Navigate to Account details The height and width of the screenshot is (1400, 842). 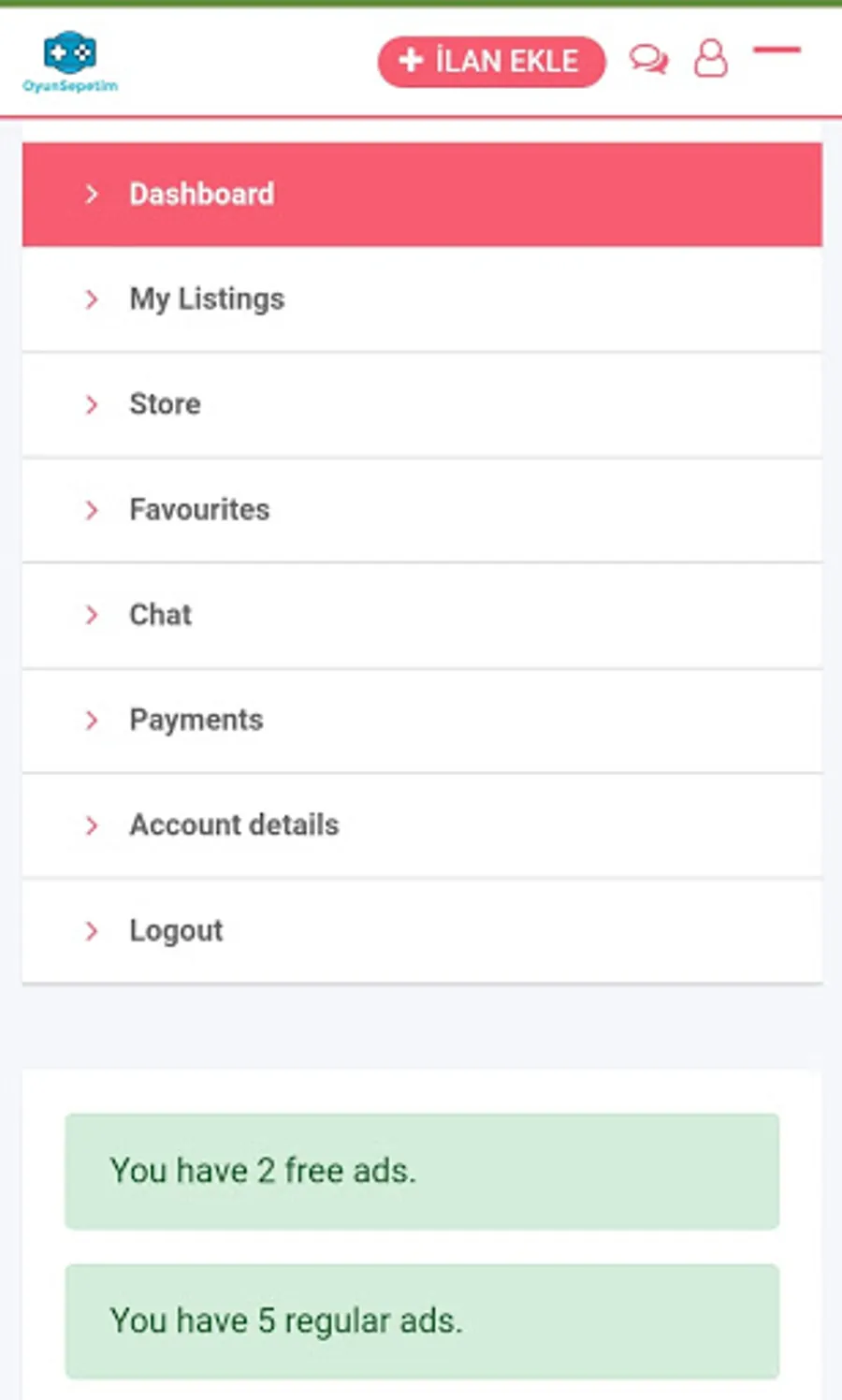tap(234, 825)
